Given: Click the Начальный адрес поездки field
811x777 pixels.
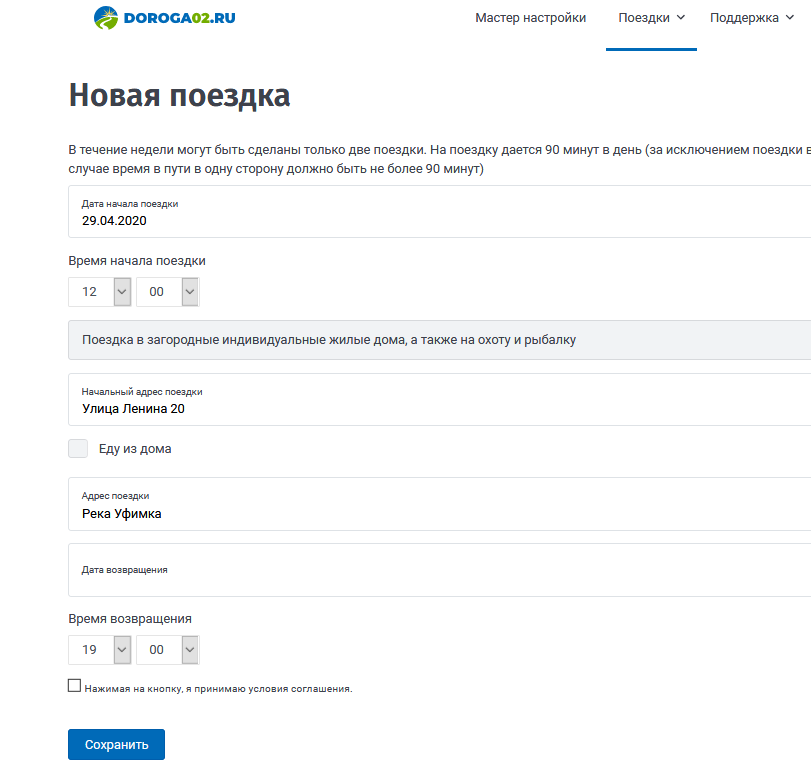Looking at the screenshot, I should coord(440,400).
